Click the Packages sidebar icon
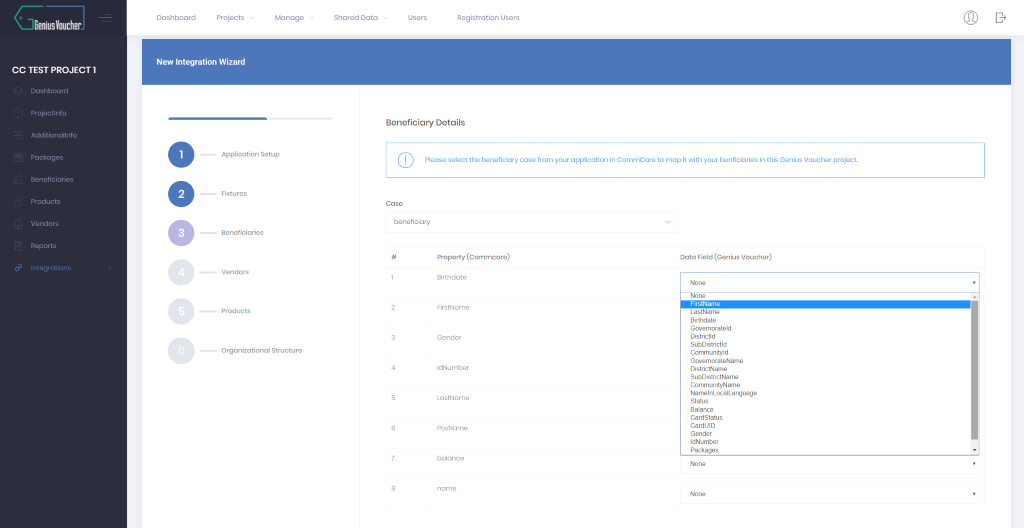 tap(19, 157)
